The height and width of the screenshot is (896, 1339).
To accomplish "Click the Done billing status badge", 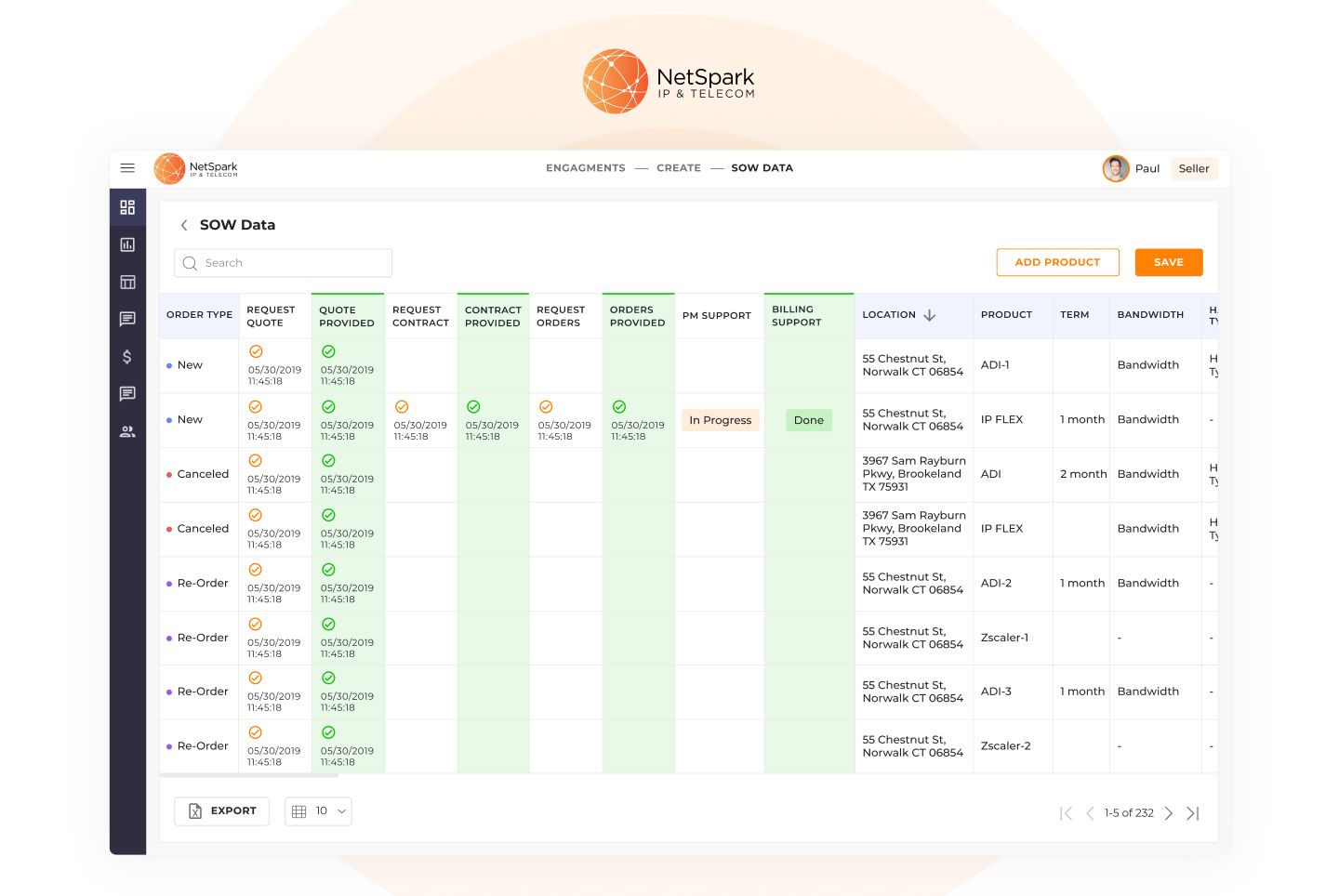I will [x=809, y=420].
